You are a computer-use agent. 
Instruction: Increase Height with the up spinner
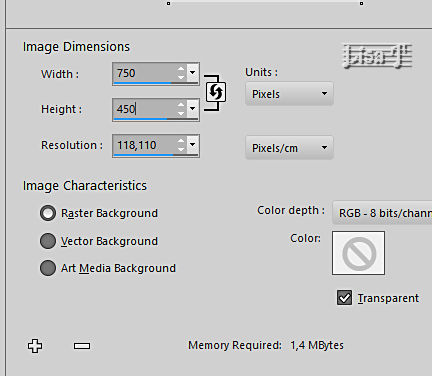(x=181, y=105)
